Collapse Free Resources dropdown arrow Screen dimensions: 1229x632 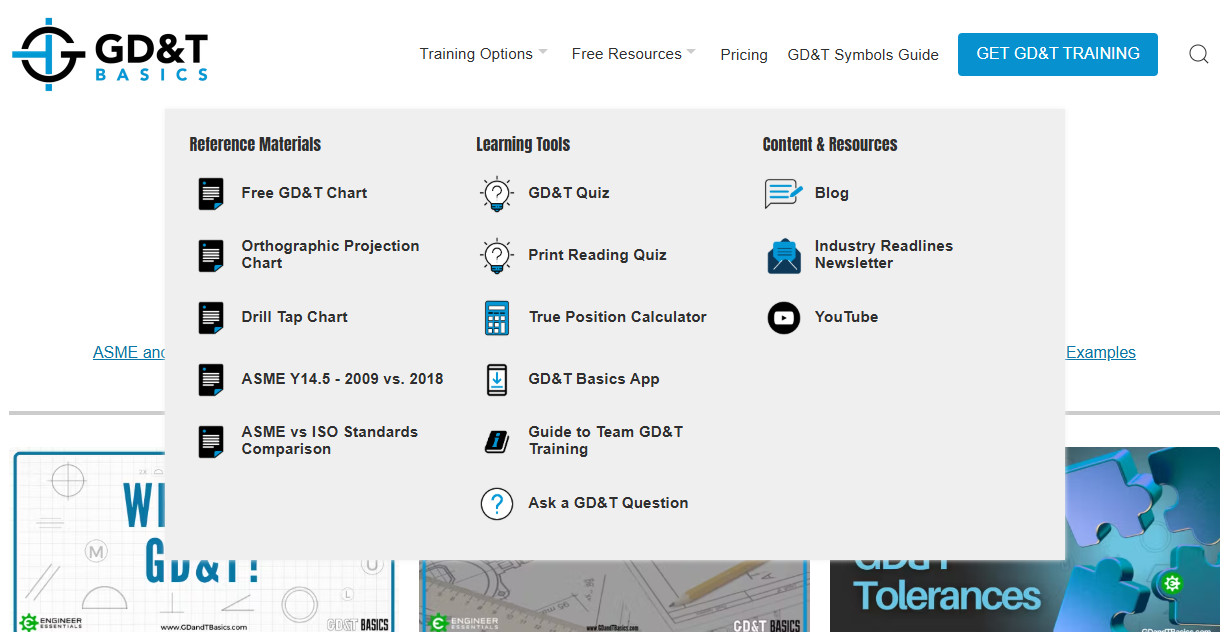tap(691, 51)
